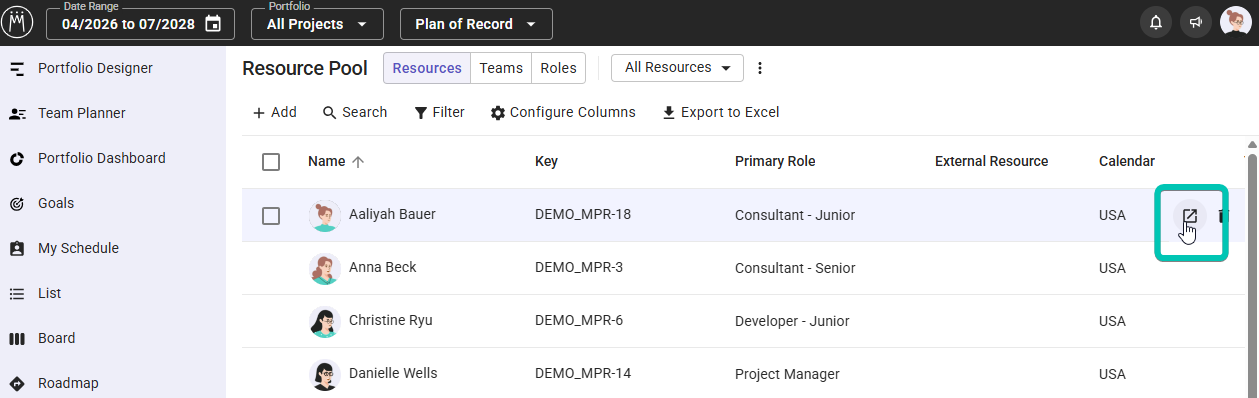Open the Filter options

[439, 113]
